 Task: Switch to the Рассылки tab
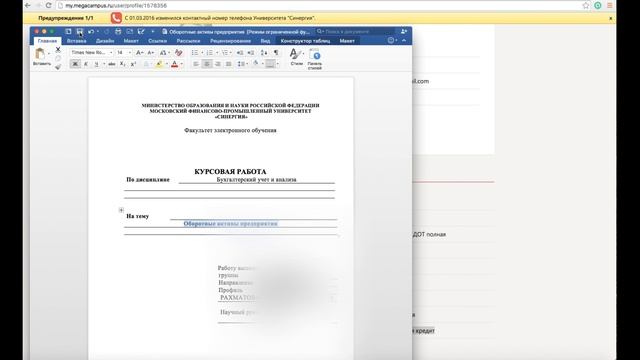coord(188,41)
